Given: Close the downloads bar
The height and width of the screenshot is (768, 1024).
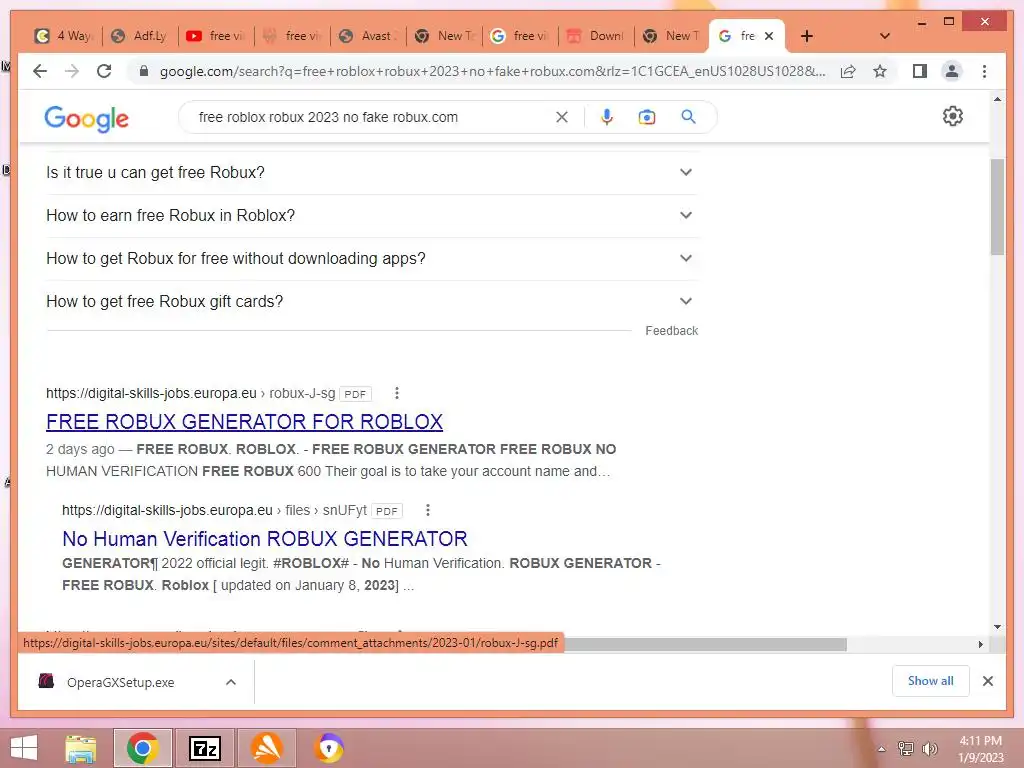Looking at the screenshot, I should pyautogui.click(x=987, y=681).
